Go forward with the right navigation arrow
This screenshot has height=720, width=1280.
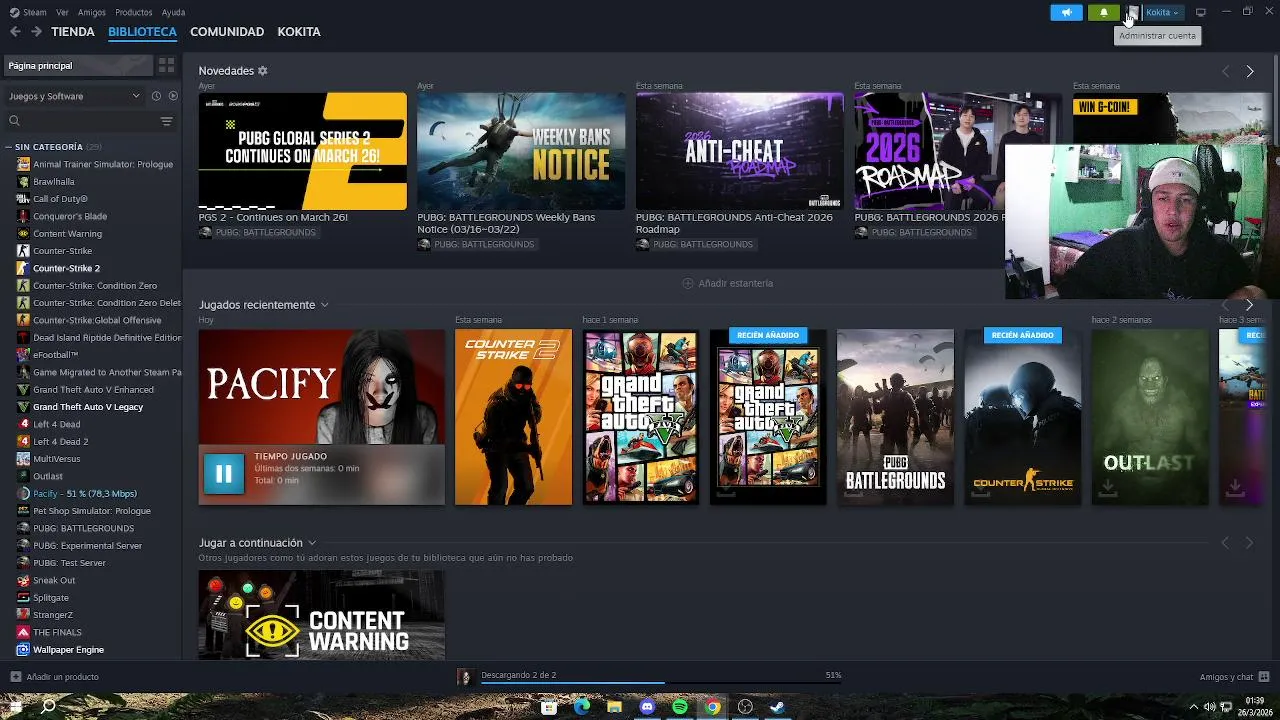(36, 32)
